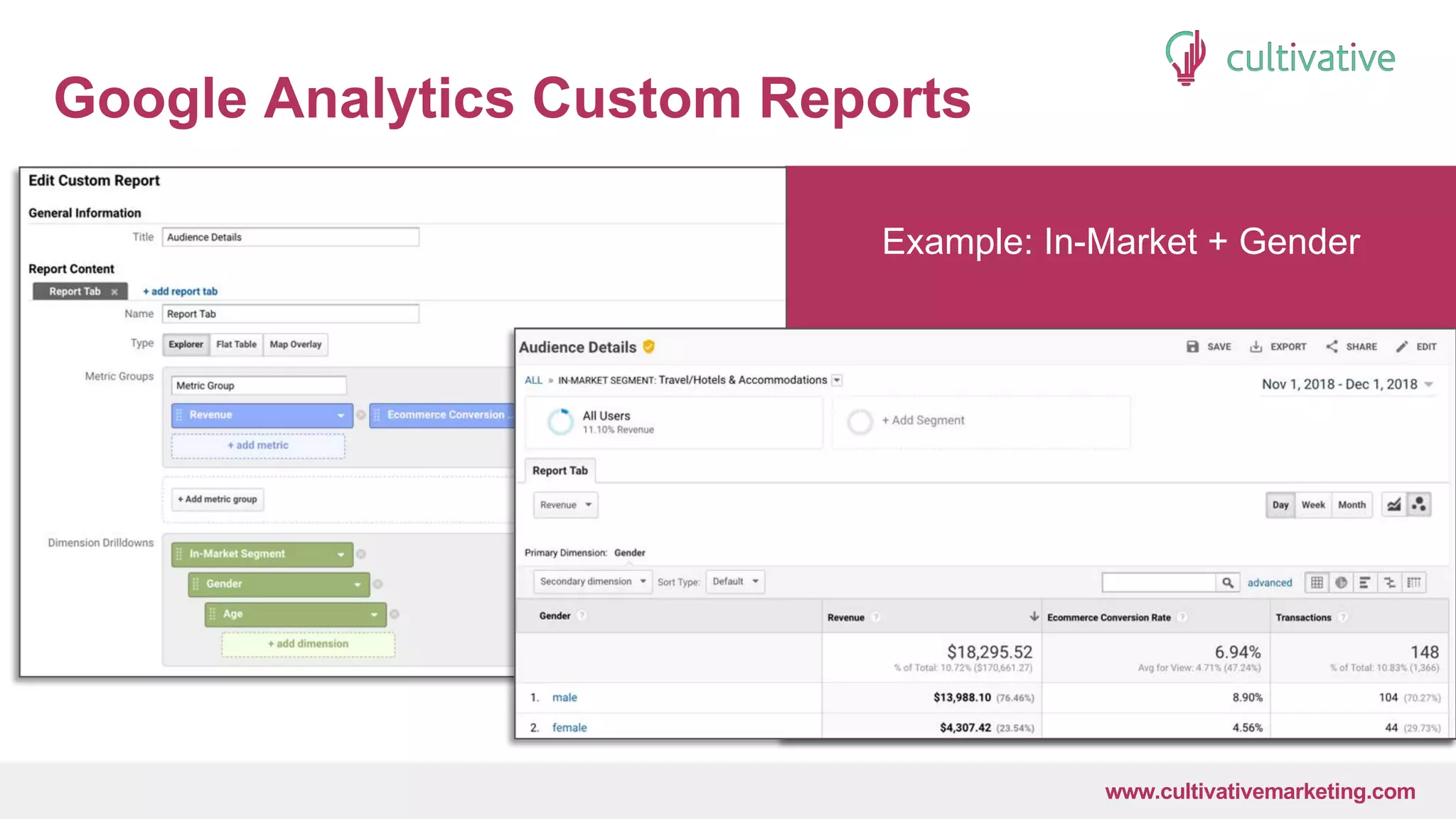Click the + add report tab link
1456x819 pixels.
180,291
